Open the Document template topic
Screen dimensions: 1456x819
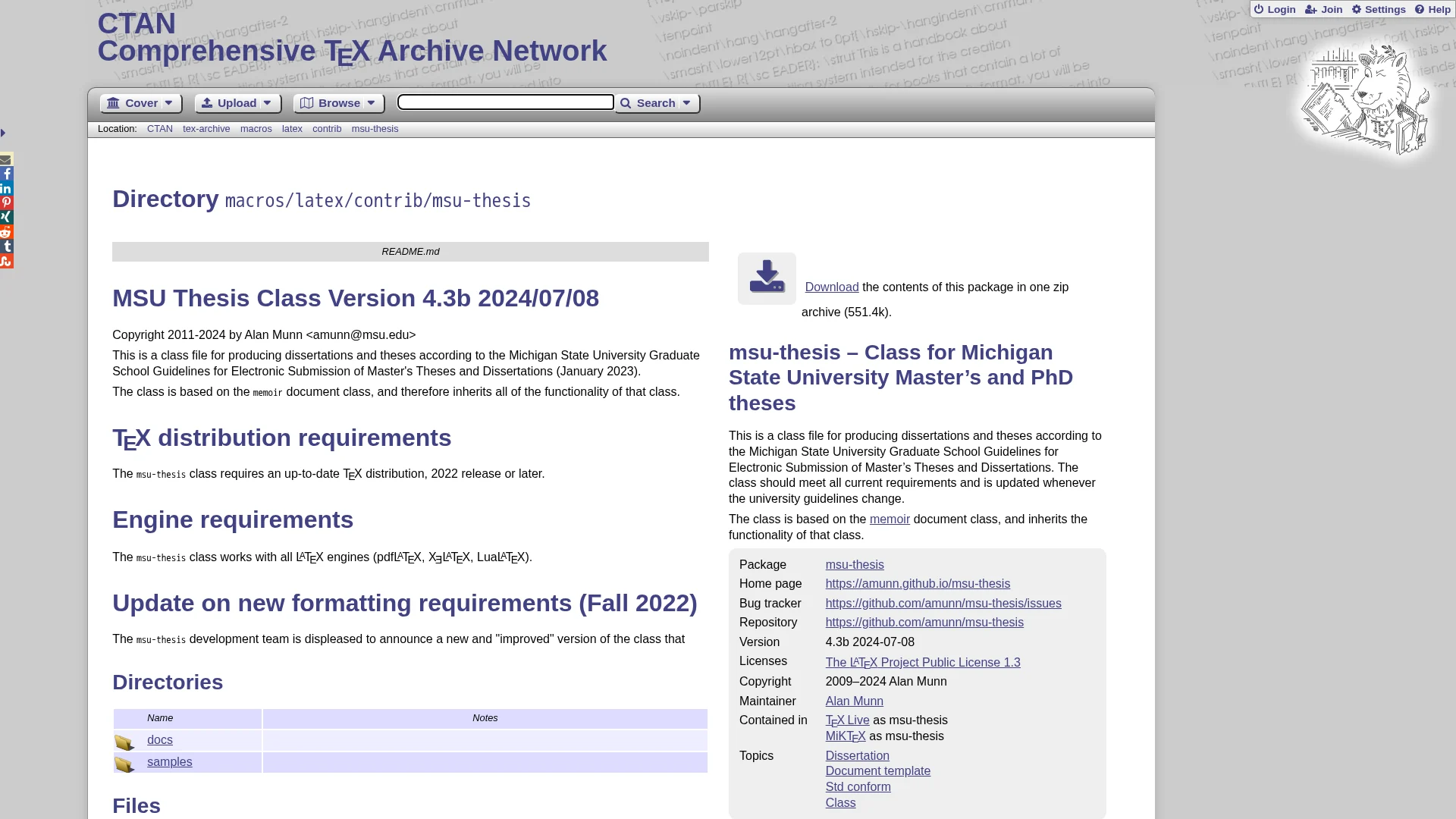(878, 770)
